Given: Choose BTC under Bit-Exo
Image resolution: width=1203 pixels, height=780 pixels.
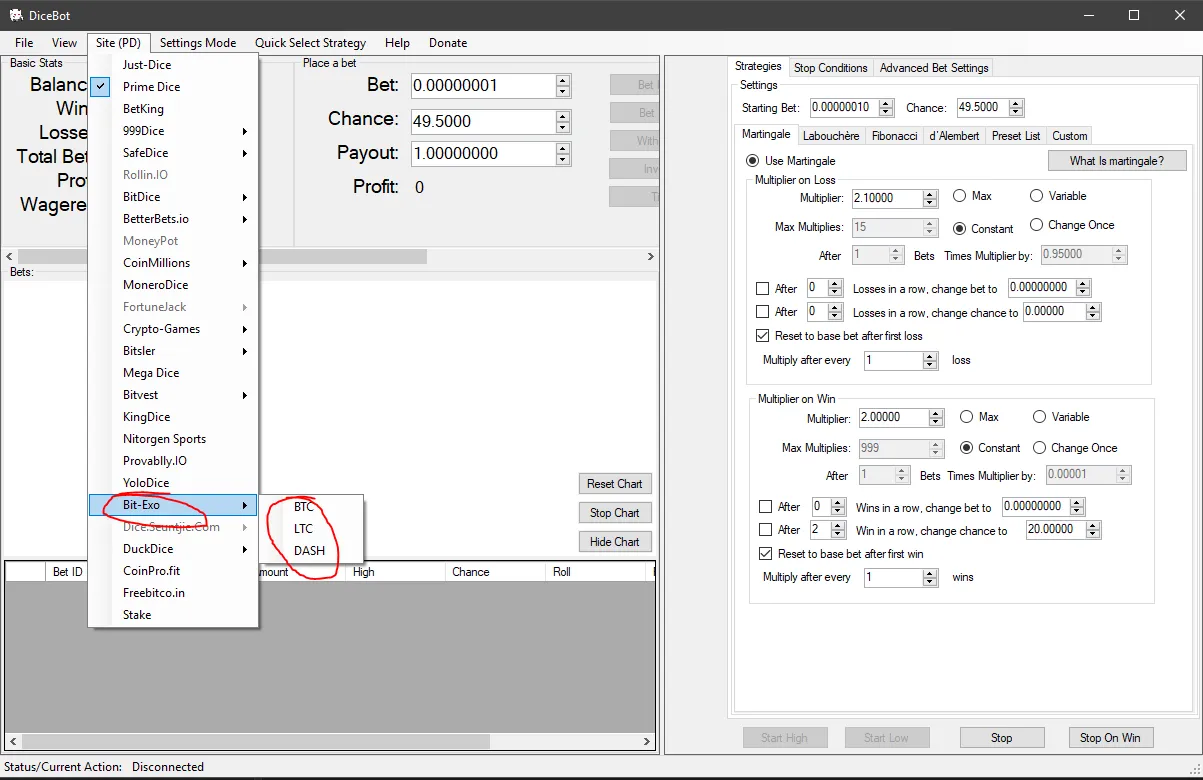Looking at the screenshot, I should click(x=311, y=507).
